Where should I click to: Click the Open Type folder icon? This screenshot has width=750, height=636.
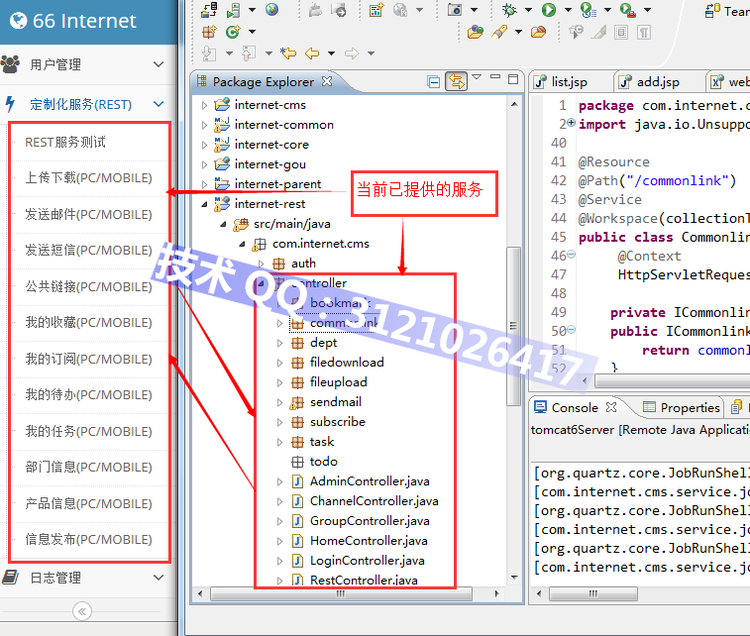click(x=475, y=32)
